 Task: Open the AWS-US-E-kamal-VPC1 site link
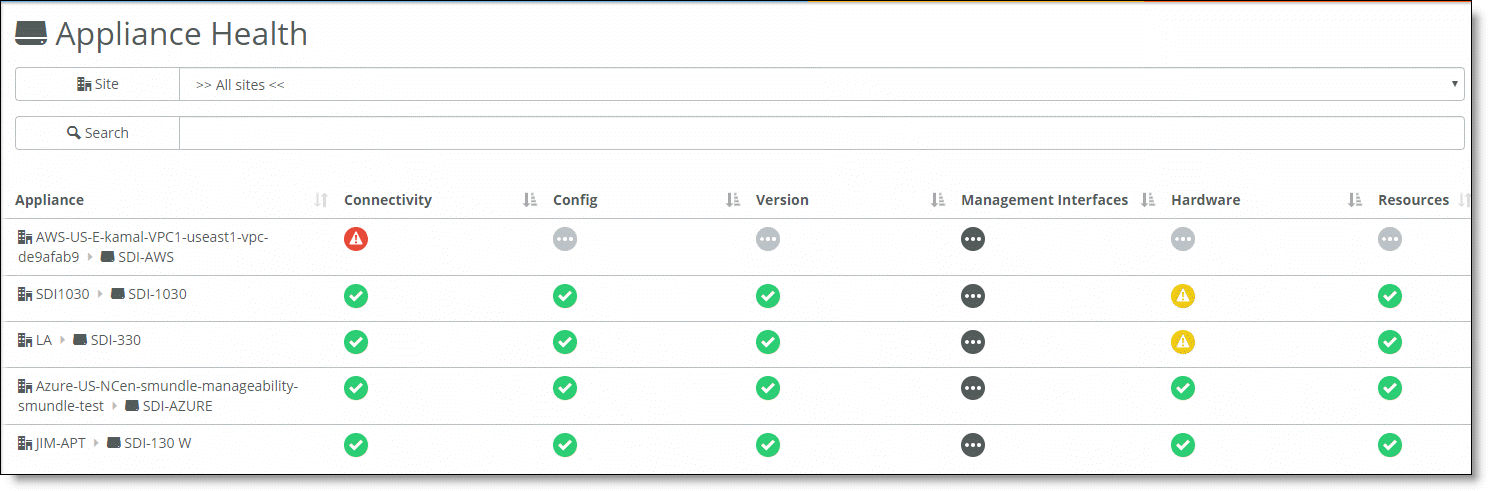143,247
